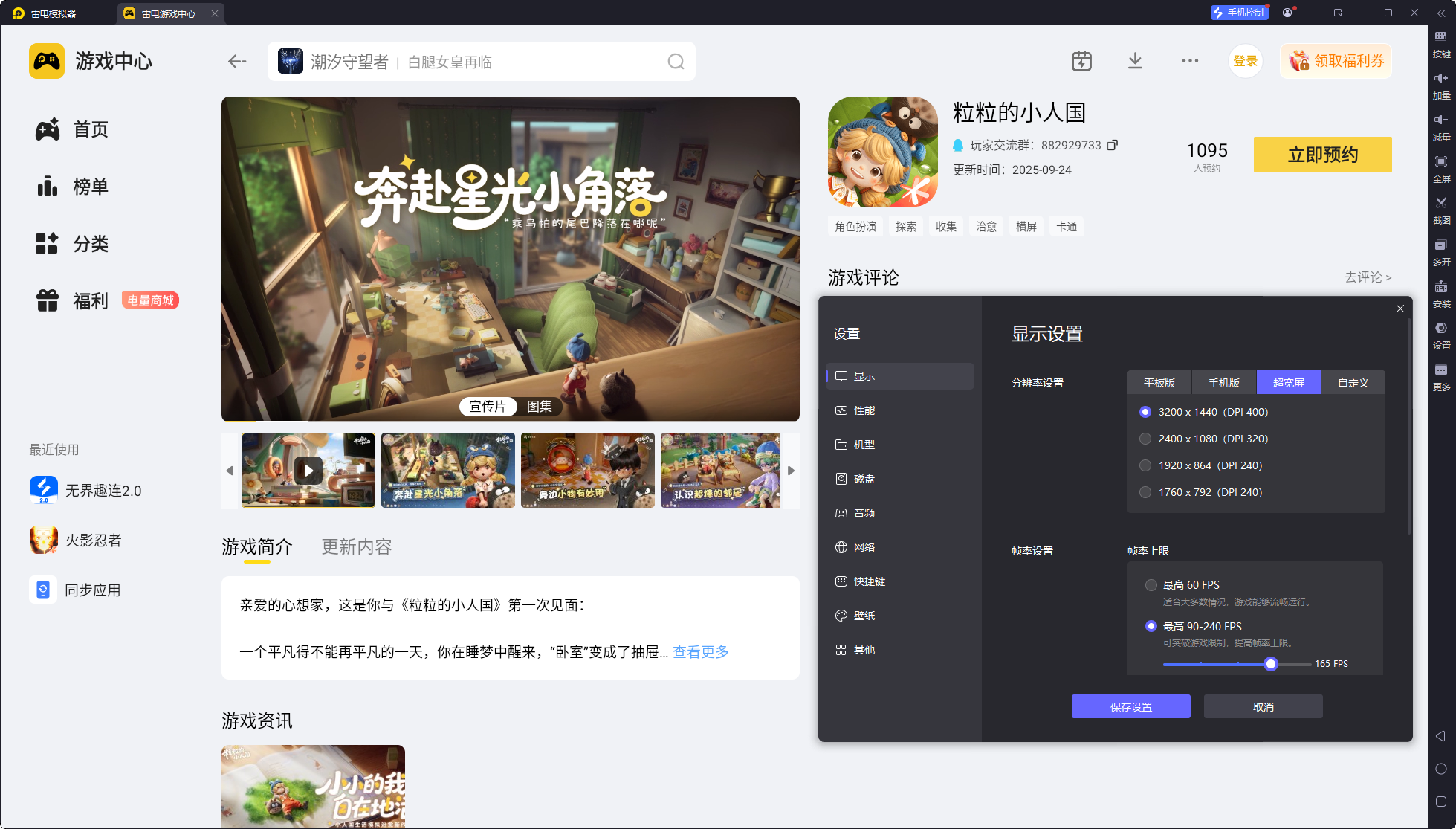Open the 多开 multi-instance icon

click(x=1441, y=245)
